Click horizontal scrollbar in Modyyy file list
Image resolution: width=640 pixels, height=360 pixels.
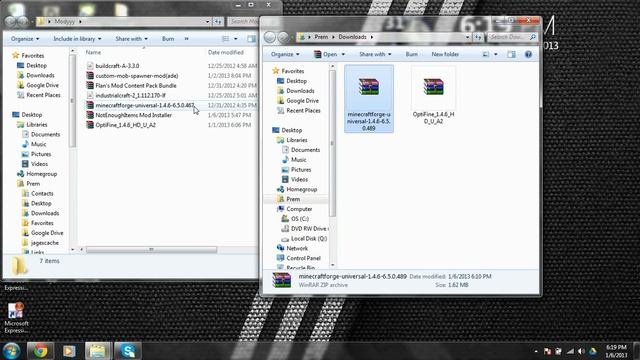pyautogui.click(x=151, y=250)
